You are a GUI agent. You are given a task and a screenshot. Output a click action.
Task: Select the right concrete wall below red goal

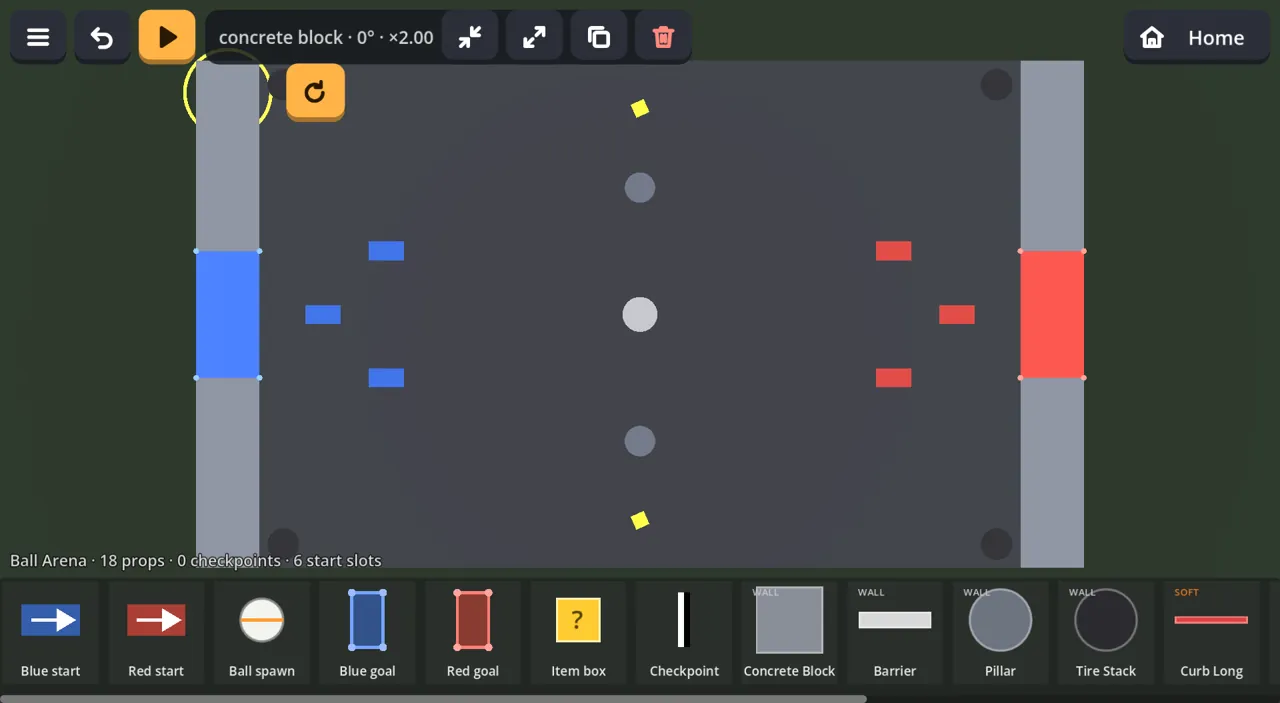[x=1052, y=472]
